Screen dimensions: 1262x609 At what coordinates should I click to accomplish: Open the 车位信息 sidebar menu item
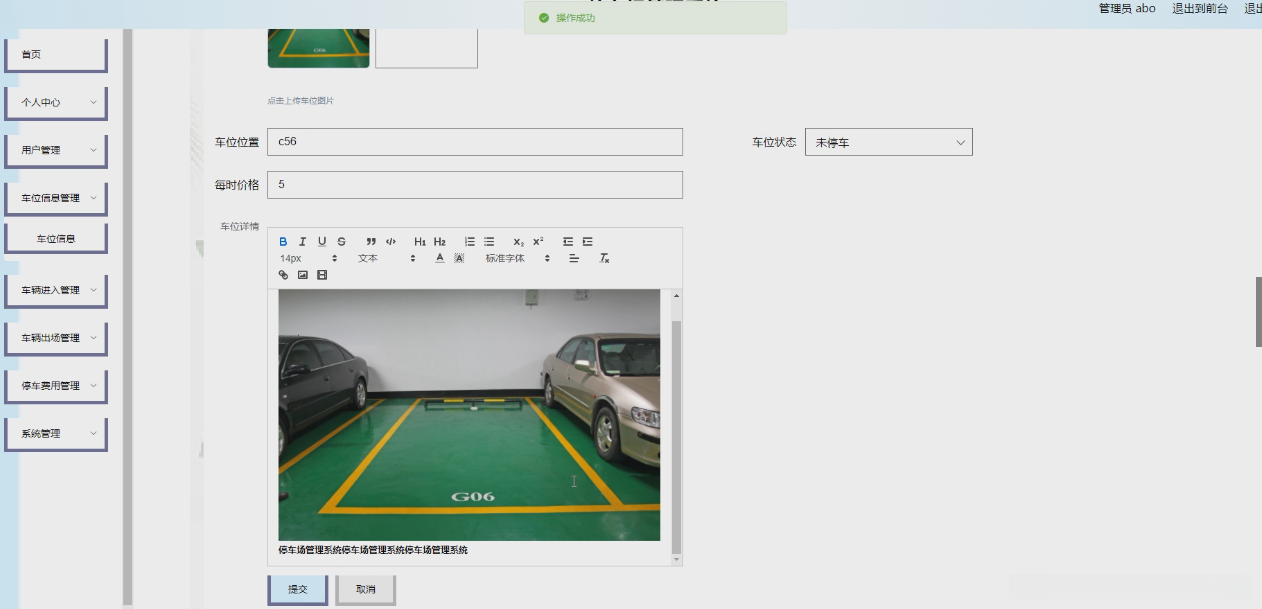pyautogui.click(x=56, y=239)
